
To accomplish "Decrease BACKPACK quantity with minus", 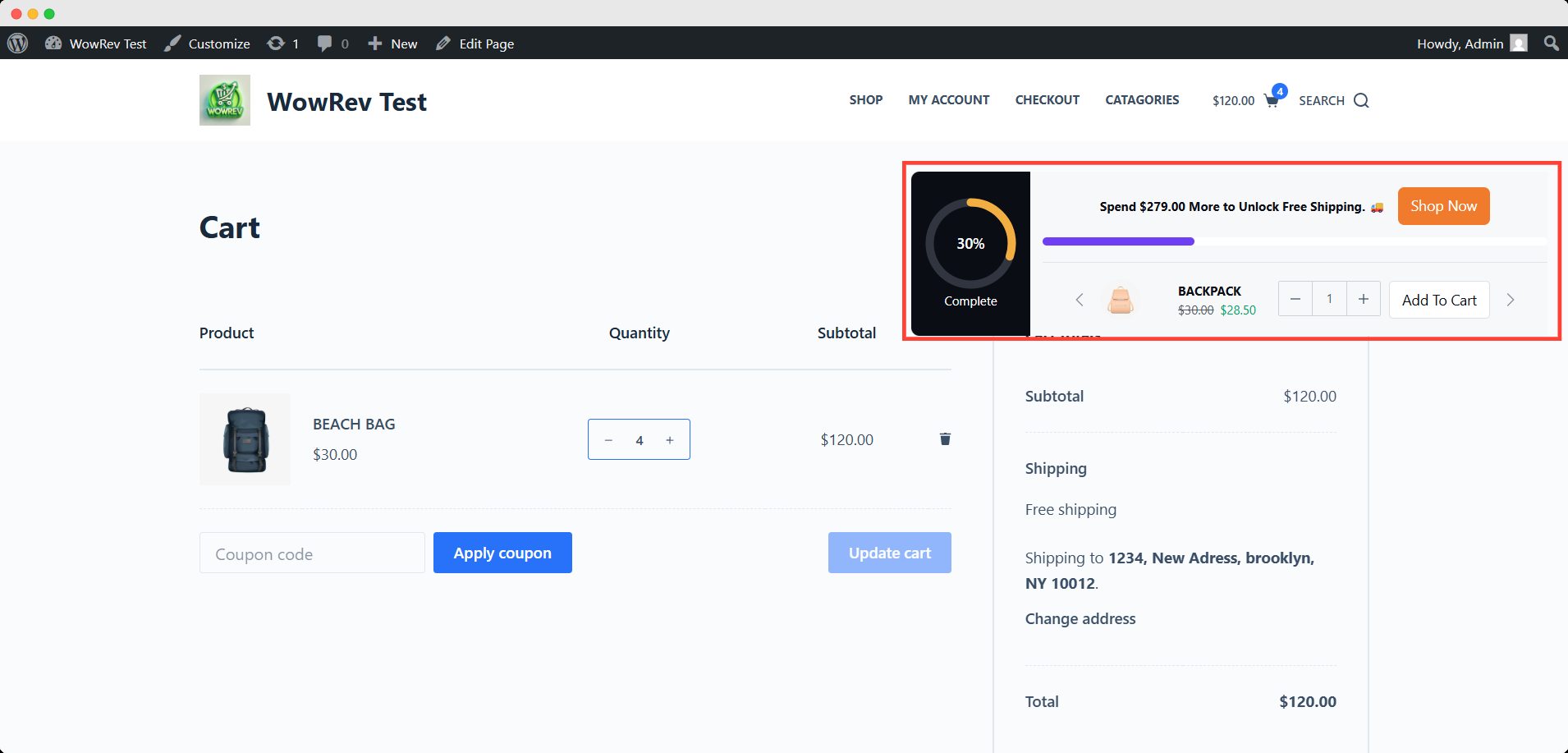I will click(1295, 299).
